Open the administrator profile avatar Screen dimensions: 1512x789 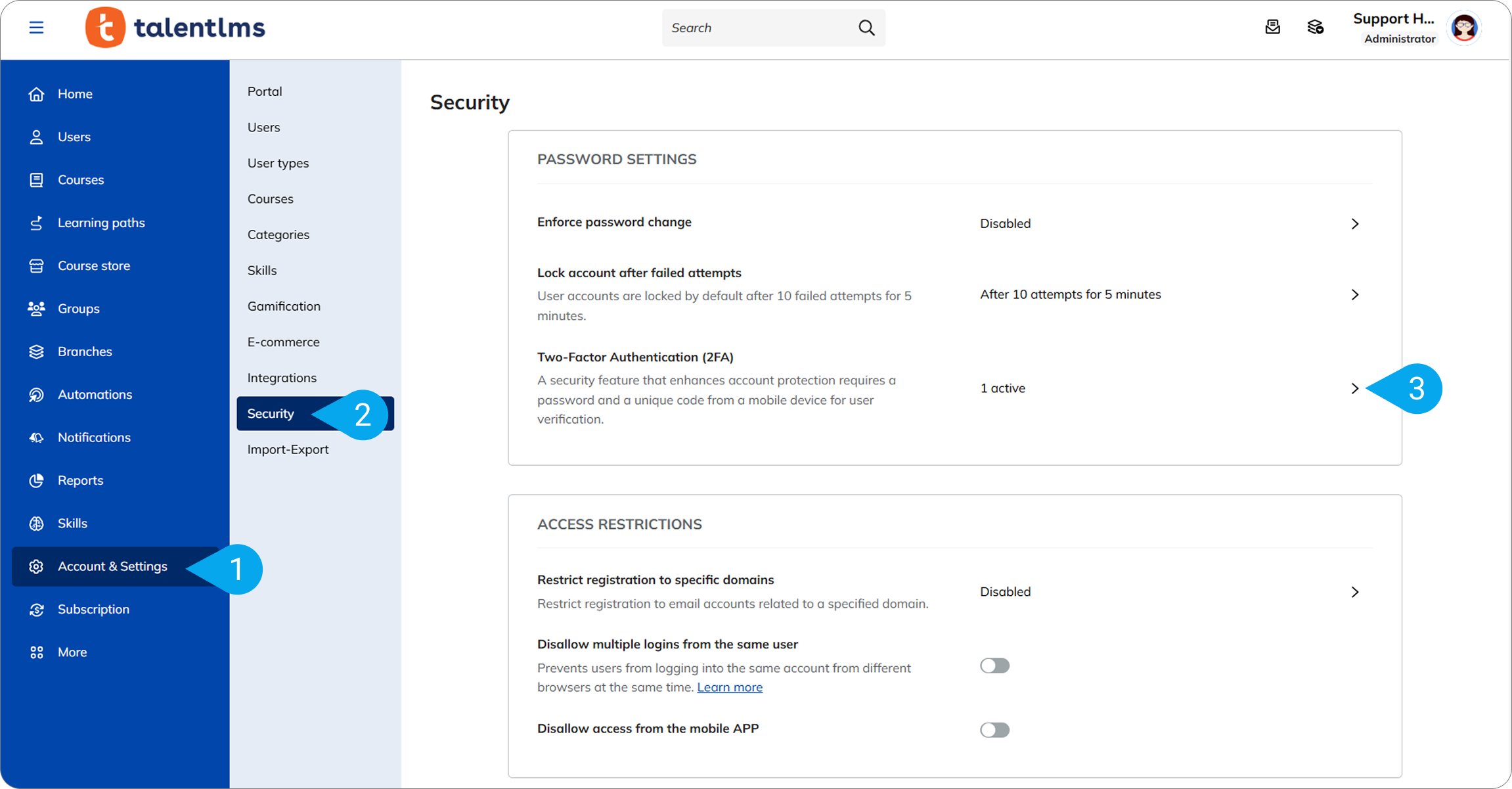tap(1464, 28)
